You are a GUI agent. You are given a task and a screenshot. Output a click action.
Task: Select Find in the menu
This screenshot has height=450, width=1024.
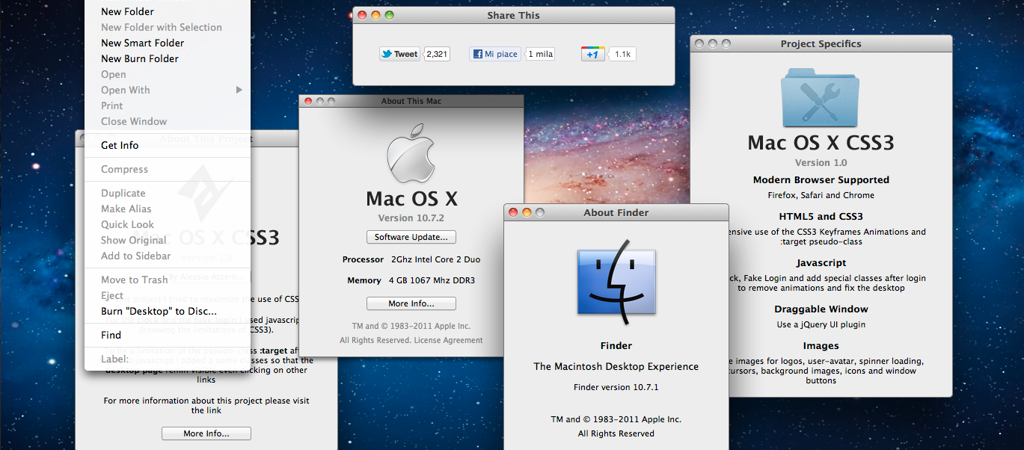pos(111,335)
